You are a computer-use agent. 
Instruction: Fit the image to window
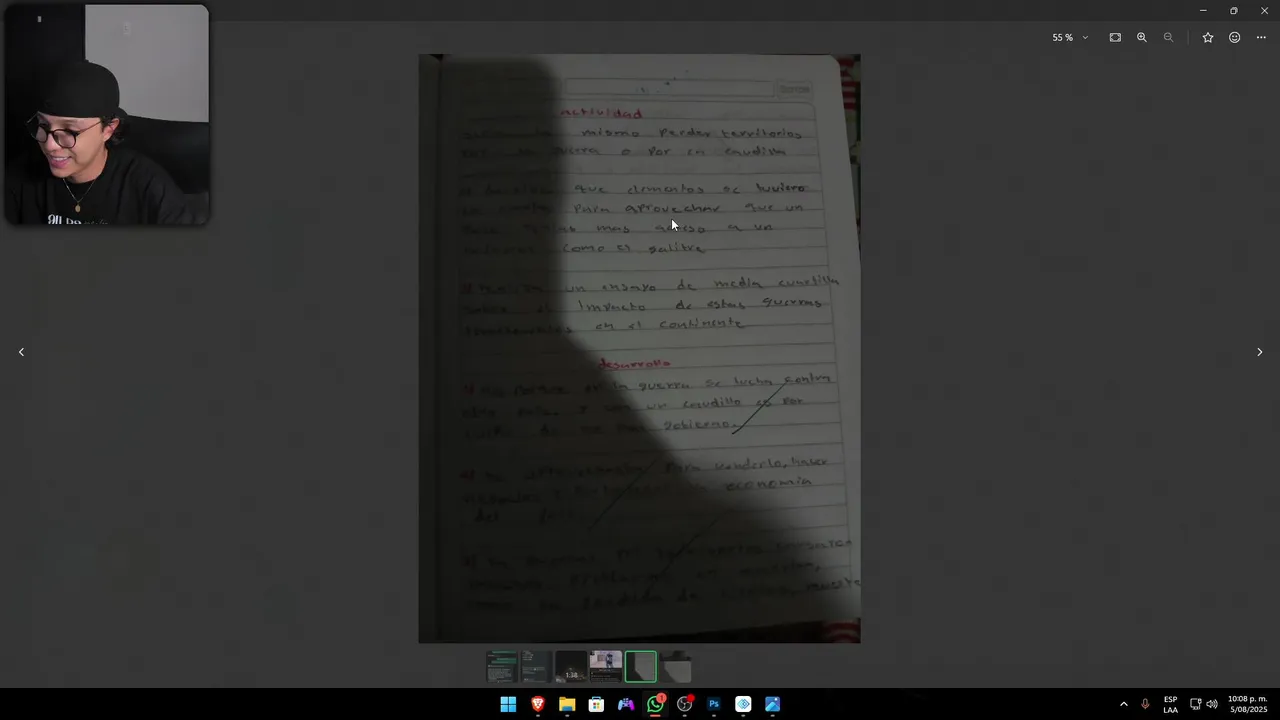[x=1115, y=38]
